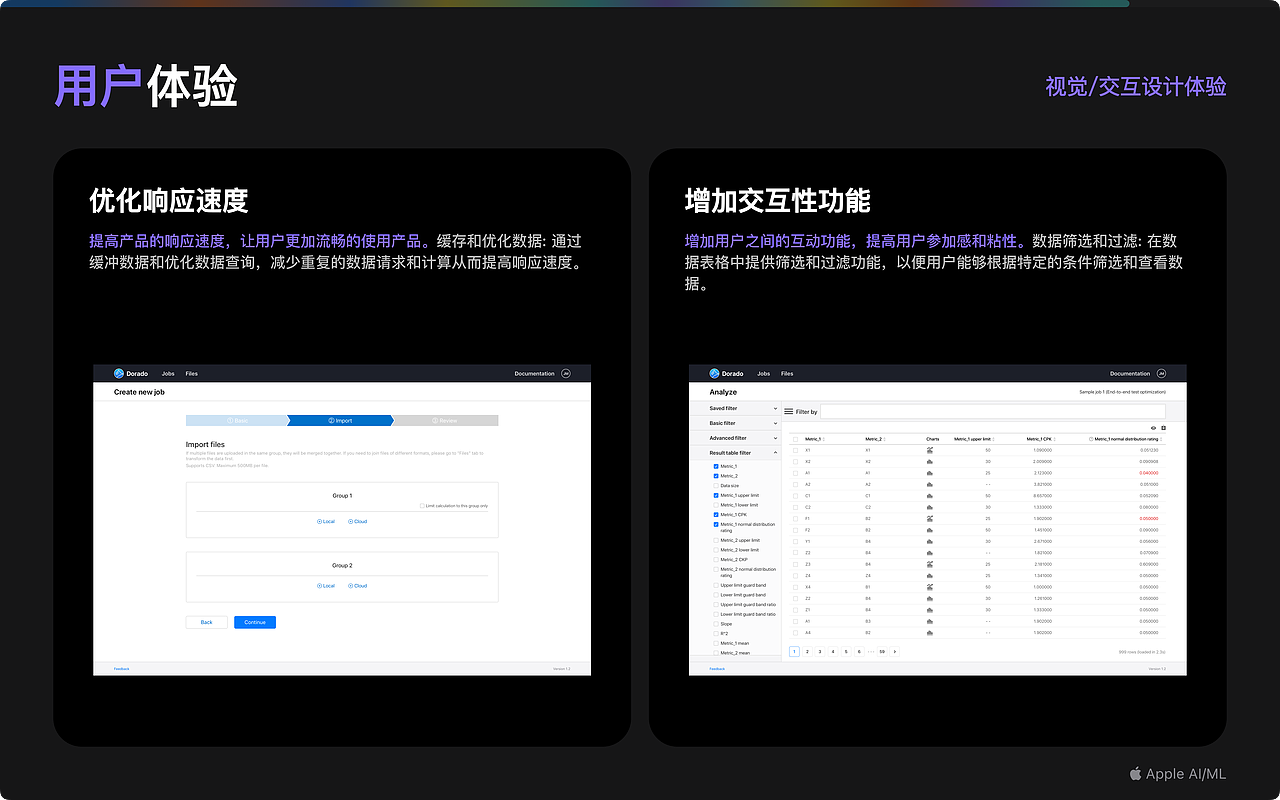
Task: Jump to page 59 in pagination
Action: pos(882,652)
